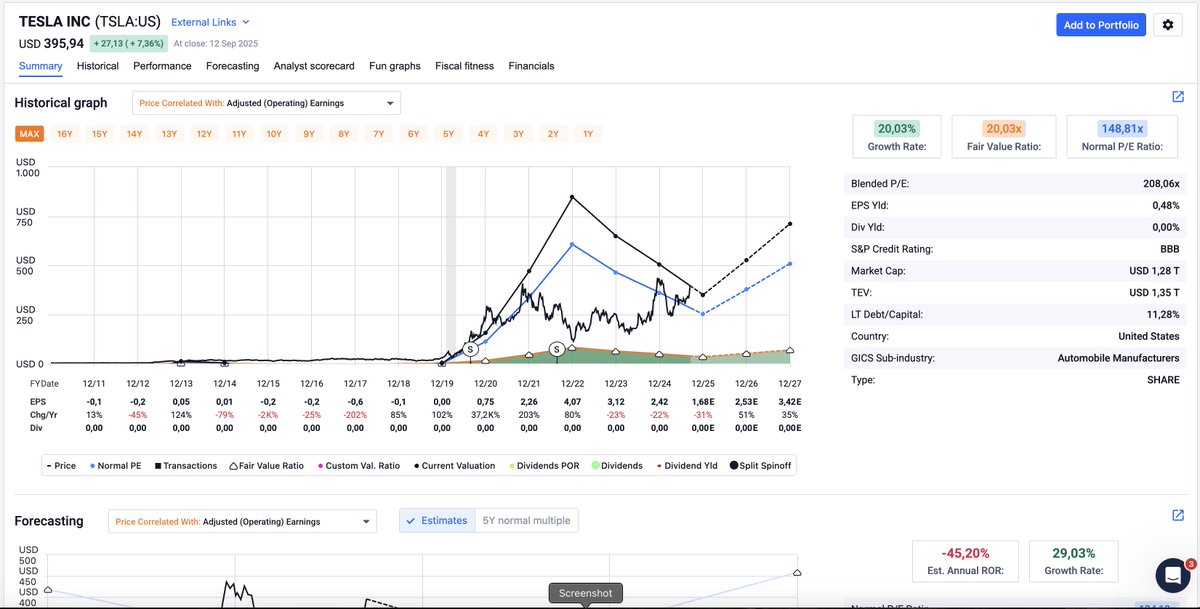Open Historical graph Price Correlated With dropdown
Image resolution: width=1200 pixels, height=609 pixels.
point(266,103)
